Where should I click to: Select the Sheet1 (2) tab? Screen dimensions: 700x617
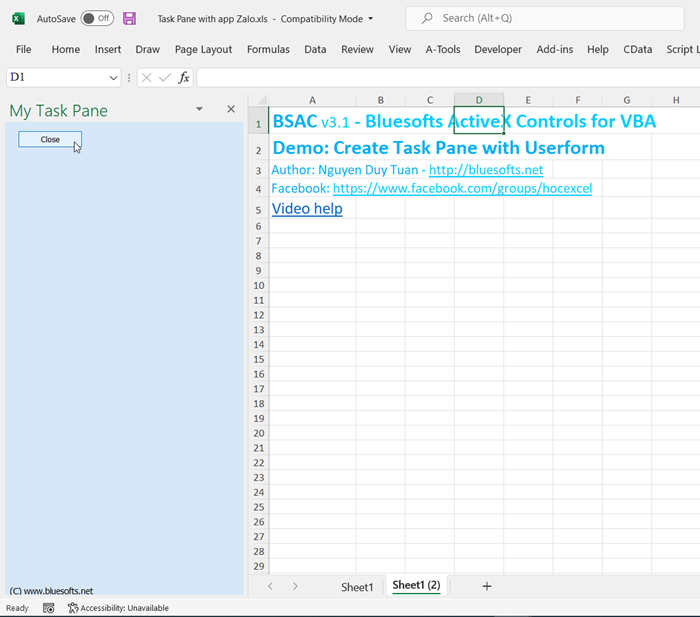416,585
